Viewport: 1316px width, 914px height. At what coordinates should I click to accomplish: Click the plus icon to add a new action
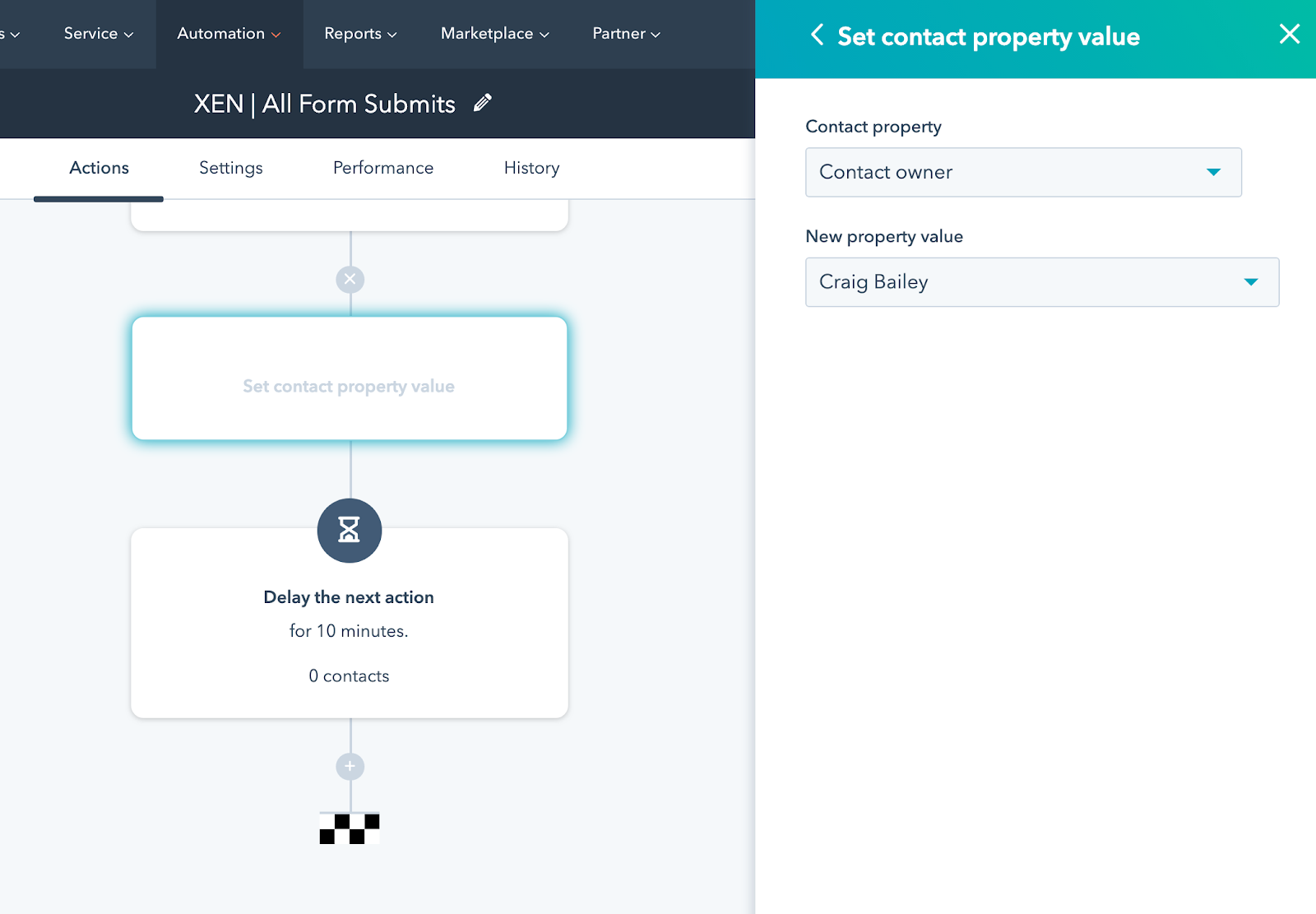(x=349, y=766)
